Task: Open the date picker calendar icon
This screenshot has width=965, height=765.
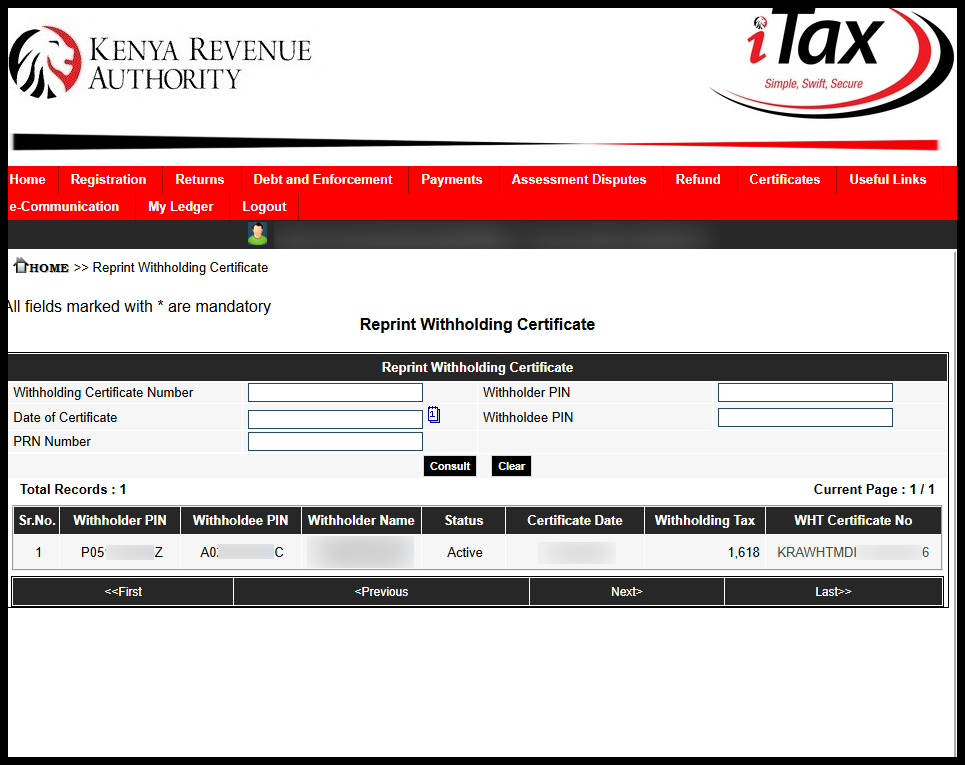Action: pos(434,415)
